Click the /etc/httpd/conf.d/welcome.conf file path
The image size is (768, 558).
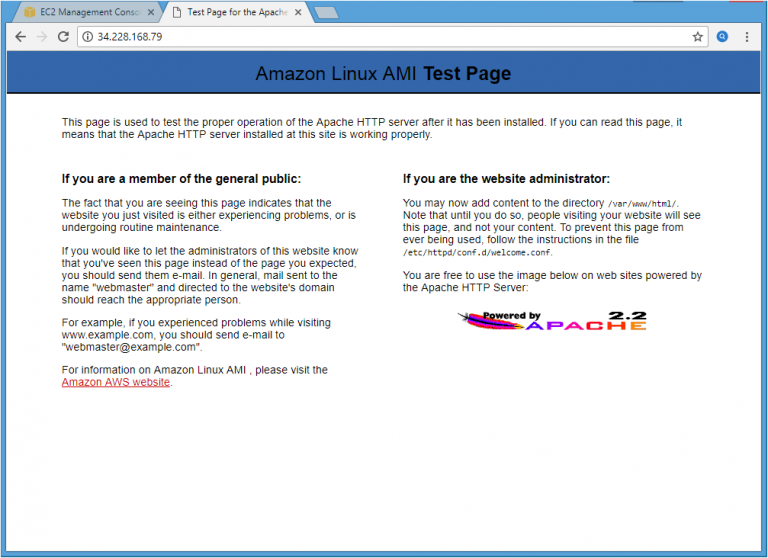(x=477, y=253)
